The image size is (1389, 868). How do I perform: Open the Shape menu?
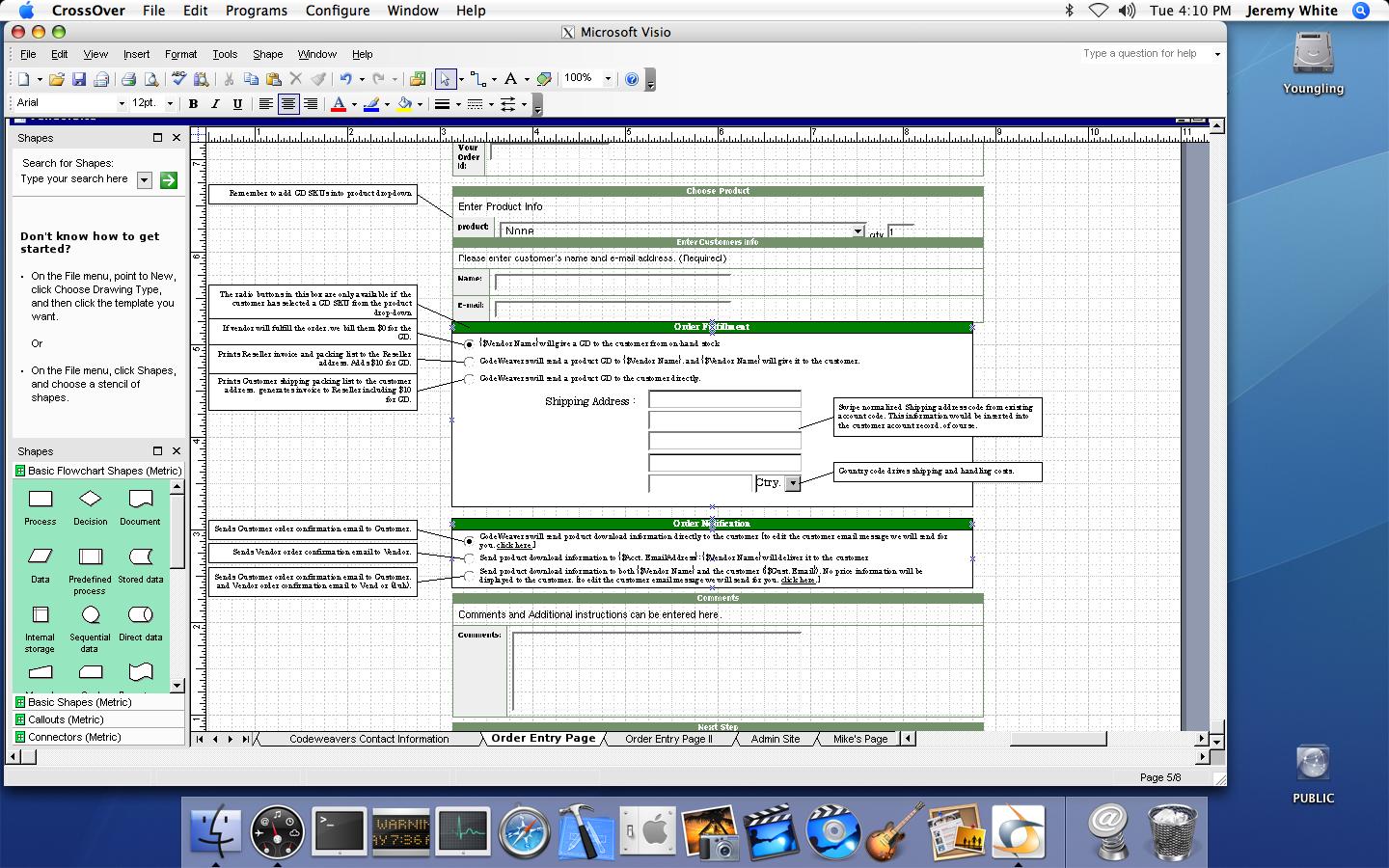tap(267, 55)
